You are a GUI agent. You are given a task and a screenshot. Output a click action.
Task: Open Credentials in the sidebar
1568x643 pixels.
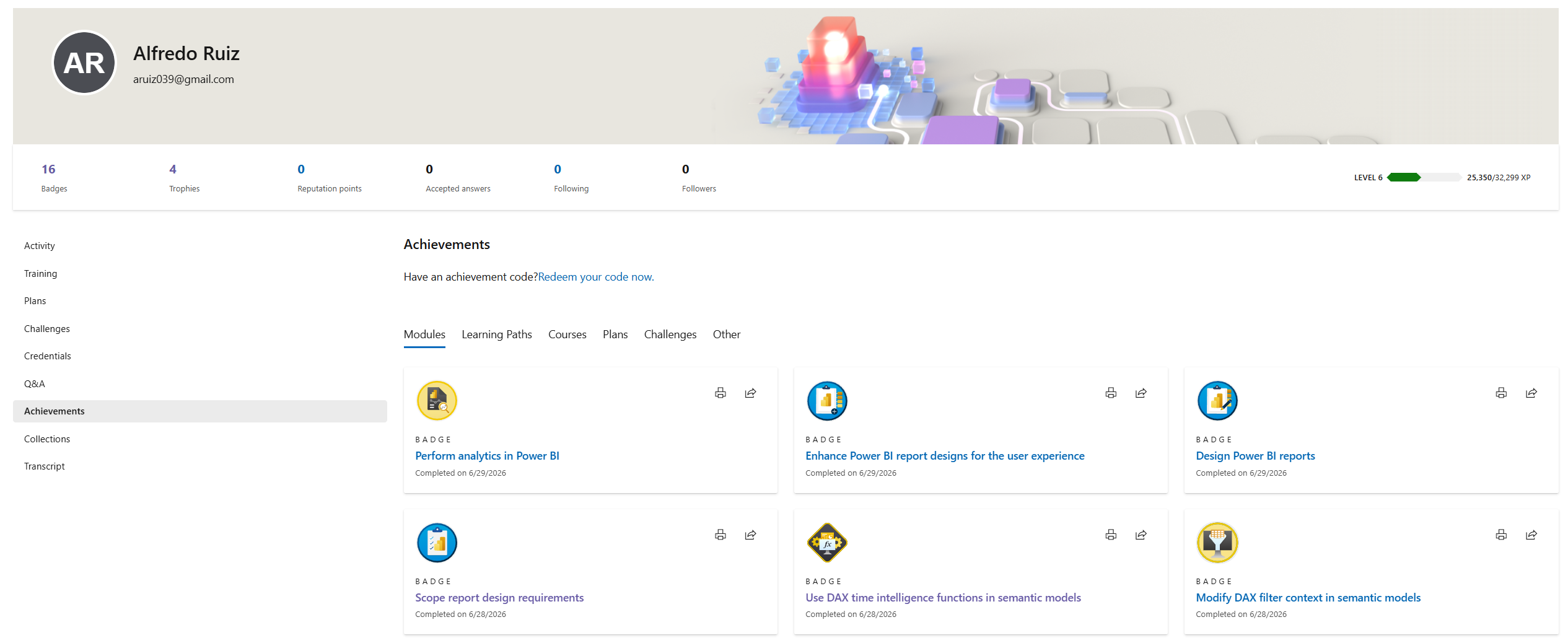[200, 356]
